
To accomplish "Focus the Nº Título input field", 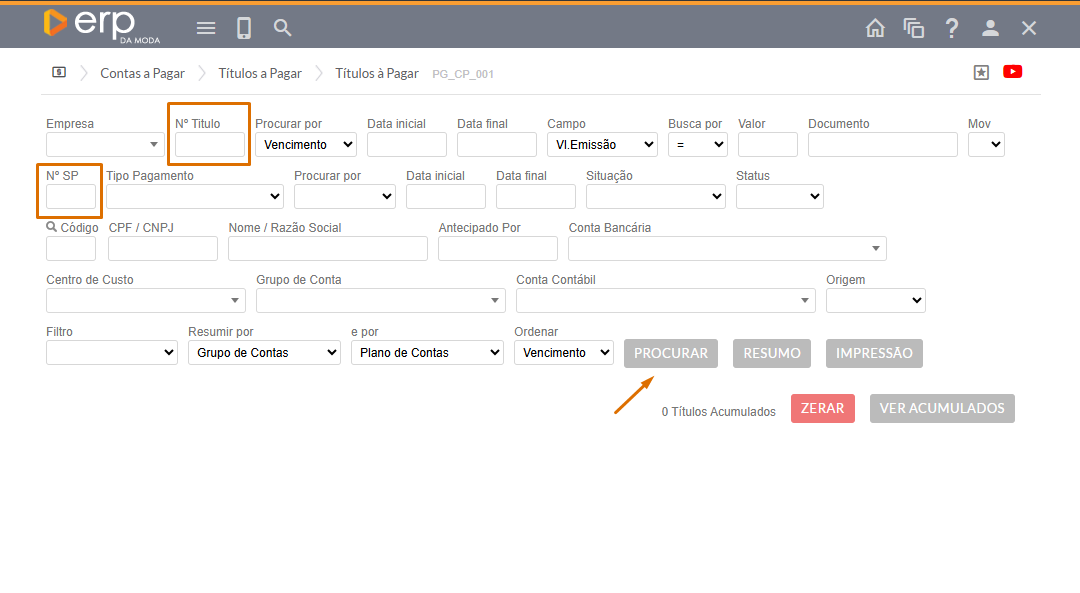I will (210, 145).
